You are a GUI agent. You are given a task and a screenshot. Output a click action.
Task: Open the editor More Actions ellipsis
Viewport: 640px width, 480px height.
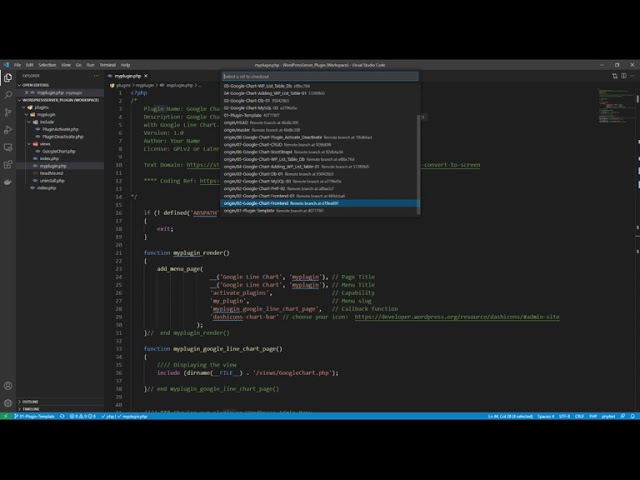tap(632, 76)
